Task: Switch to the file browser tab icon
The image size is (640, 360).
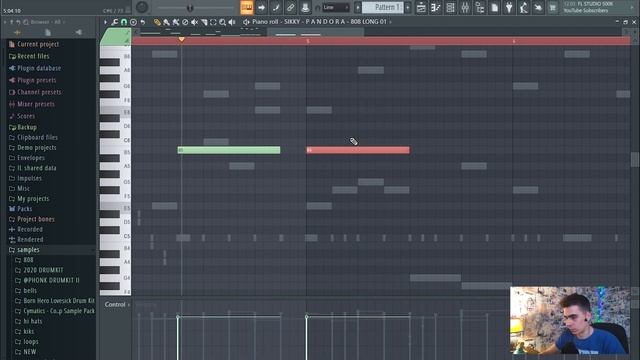Action: [x=48, y=32]
